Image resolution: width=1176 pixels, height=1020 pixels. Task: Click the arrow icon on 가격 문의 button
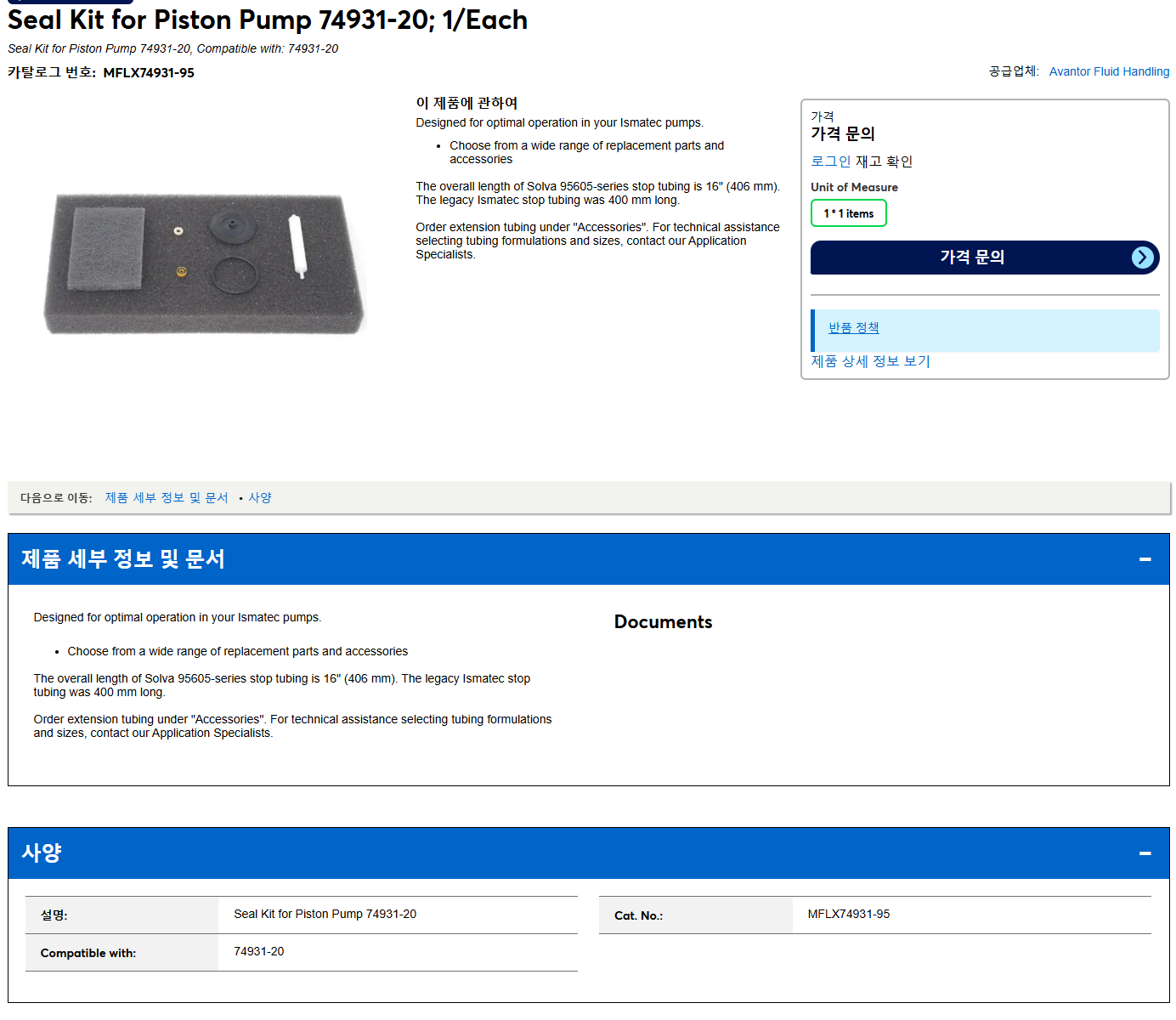[x=1143, y=258]
